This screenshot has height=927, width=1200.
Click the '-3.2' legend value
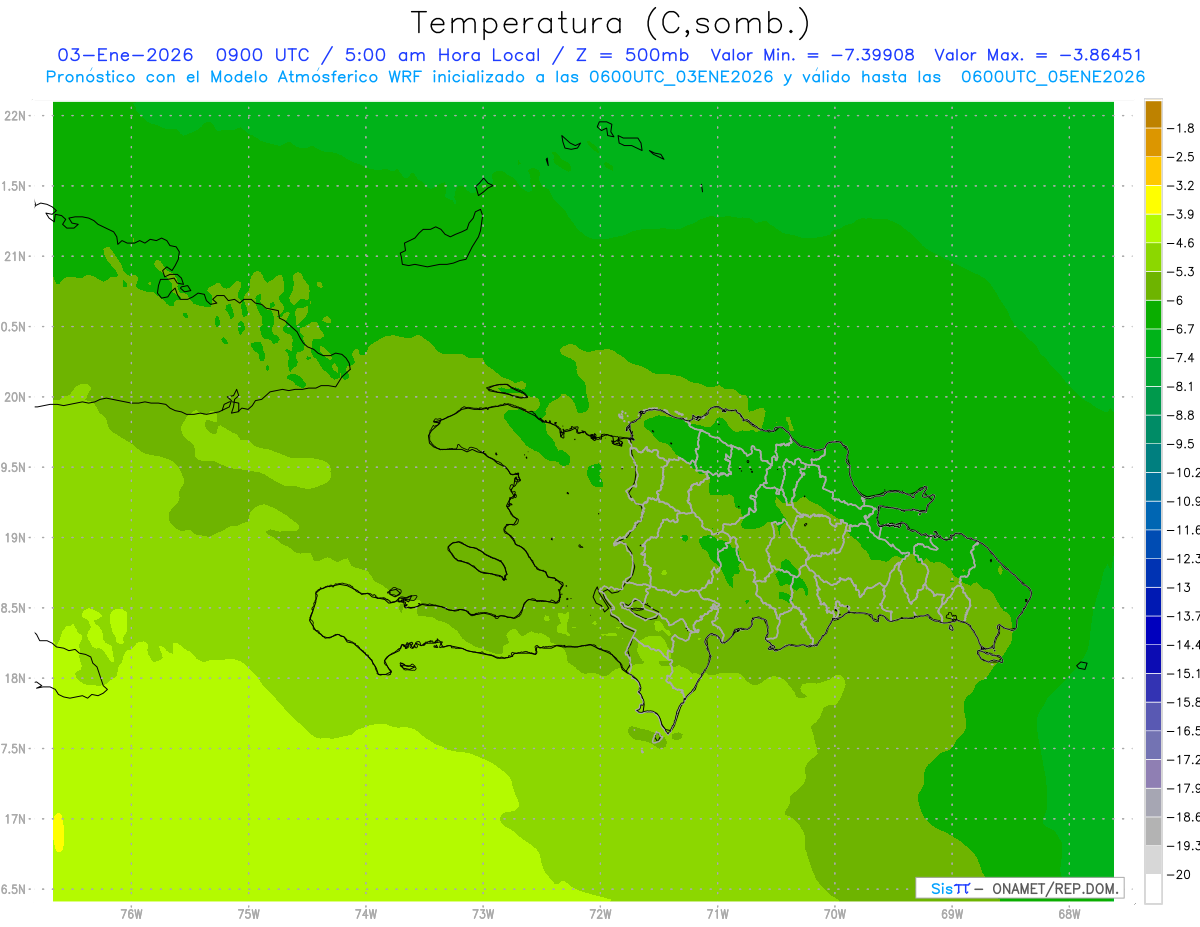coord(1181,186)
